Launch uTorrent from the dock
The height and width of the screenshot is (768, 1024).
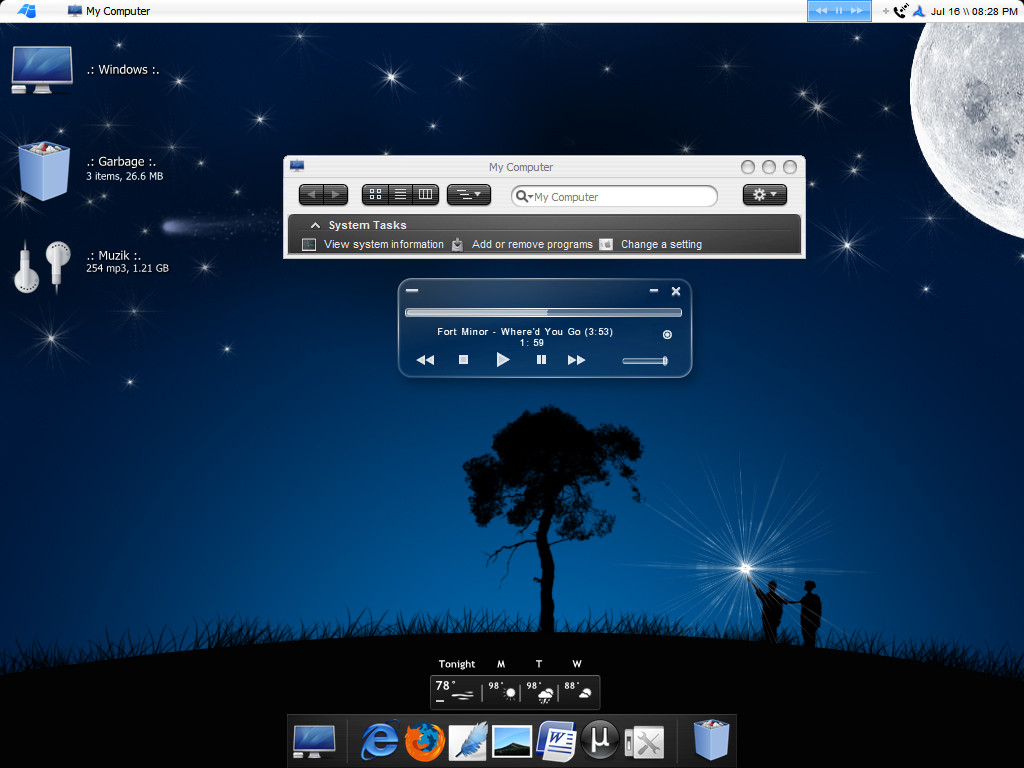coord(601,741)
